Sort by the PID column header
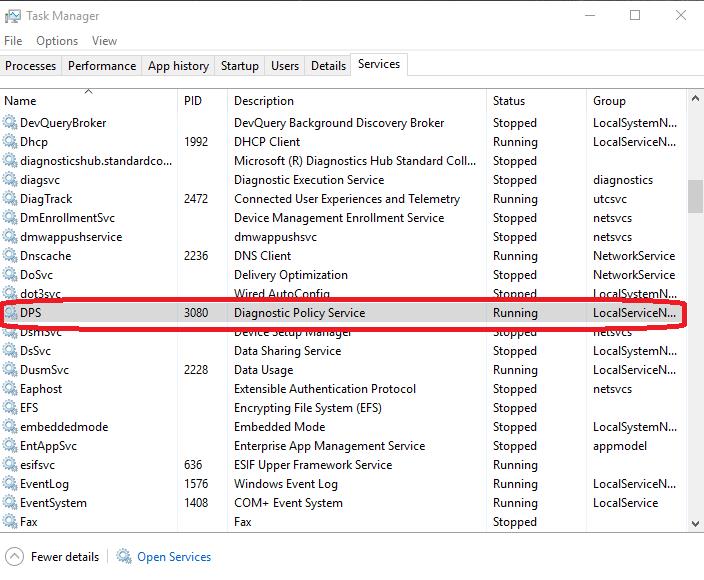Image resolution: width=704 pixels, height=580 pixels. (x=202, y=101)
